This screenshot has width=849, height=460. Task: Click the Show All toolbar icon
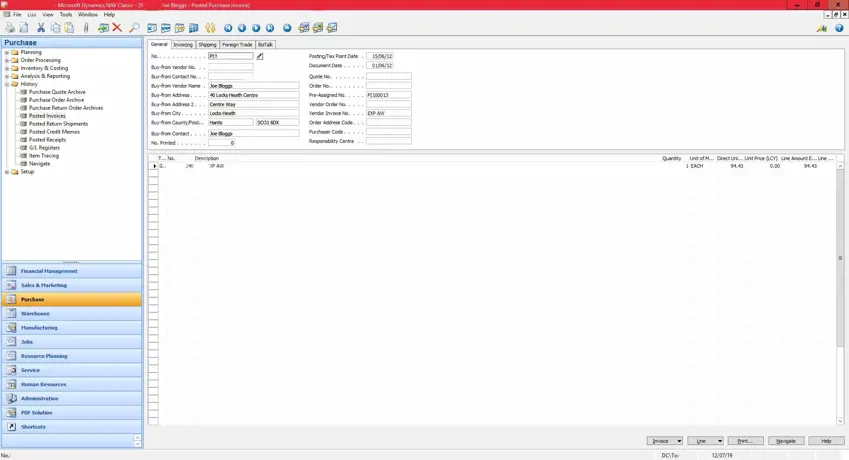[194, 28]
